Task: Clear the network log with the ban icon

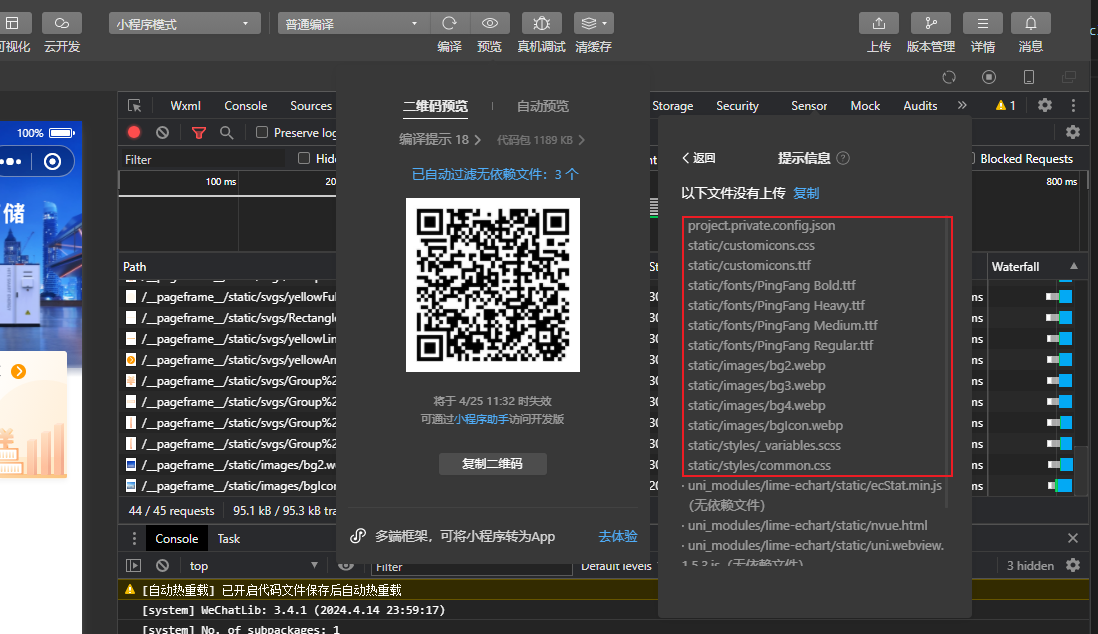Action: tap(162, 132)
